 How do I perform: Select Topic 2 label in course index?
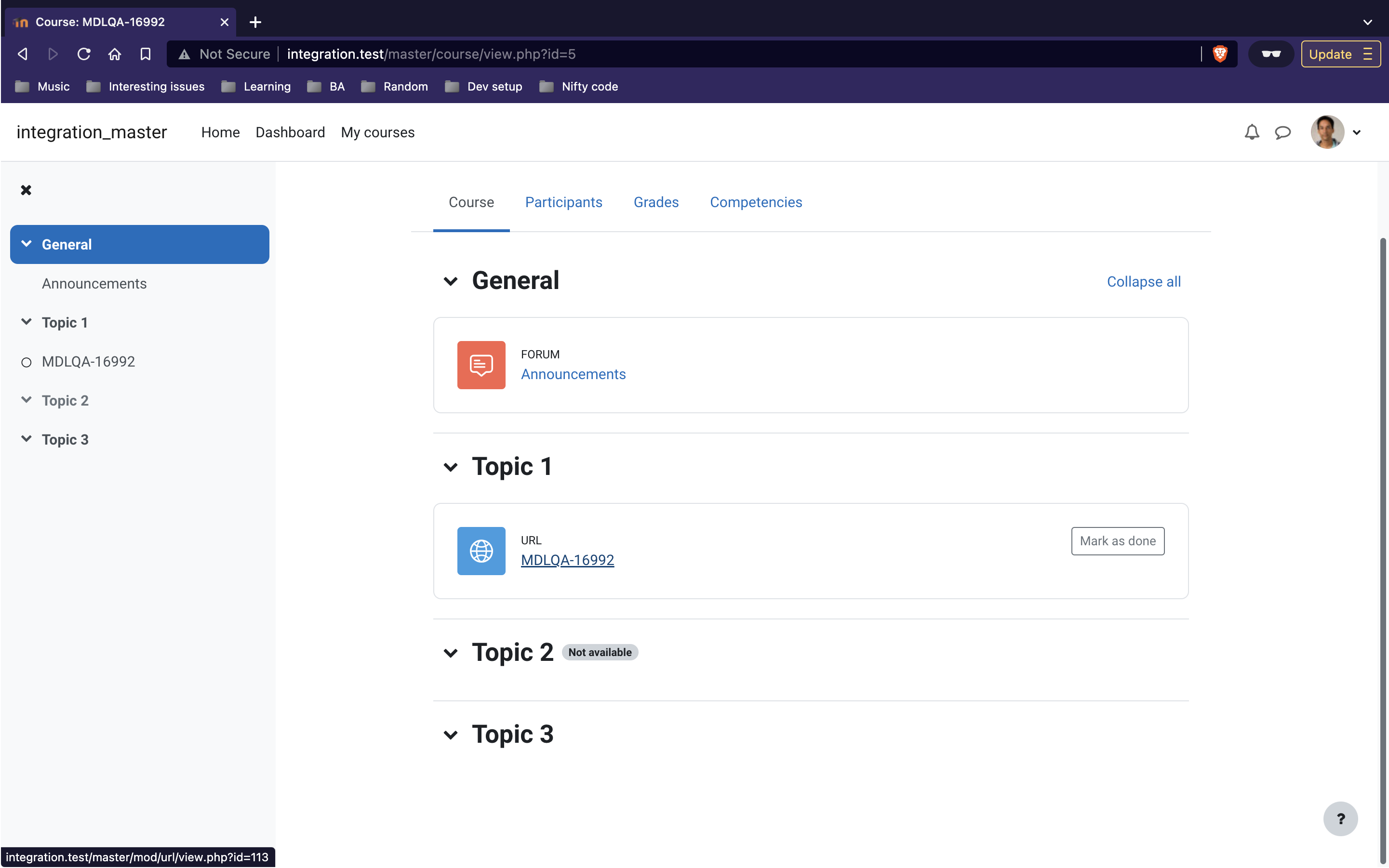click(65, 401)
